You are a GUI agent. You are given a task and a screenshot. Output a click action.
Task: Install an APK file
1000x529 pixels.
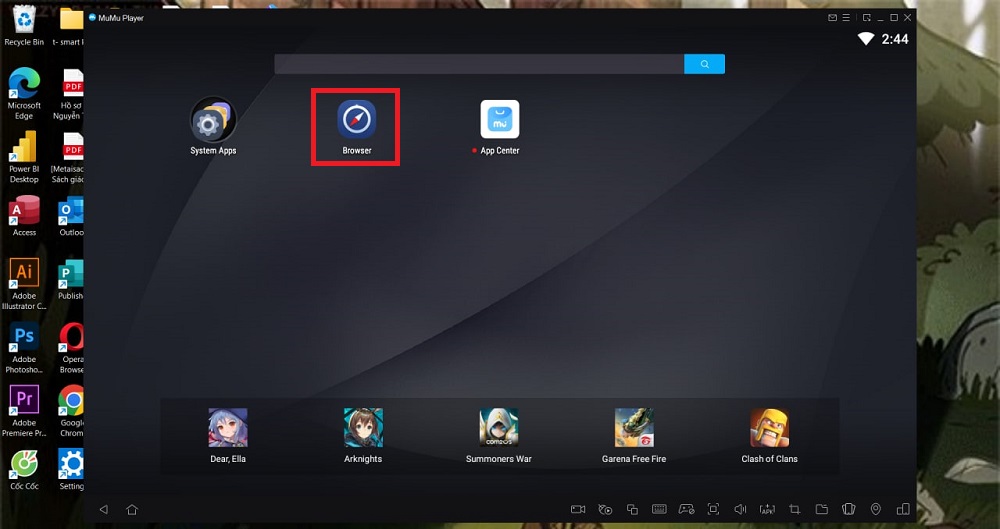(767, 509)
